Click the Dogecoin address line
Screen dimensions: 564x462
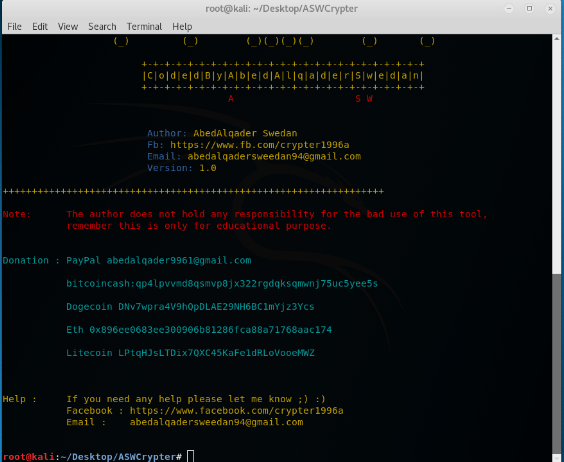coord(190,307)
